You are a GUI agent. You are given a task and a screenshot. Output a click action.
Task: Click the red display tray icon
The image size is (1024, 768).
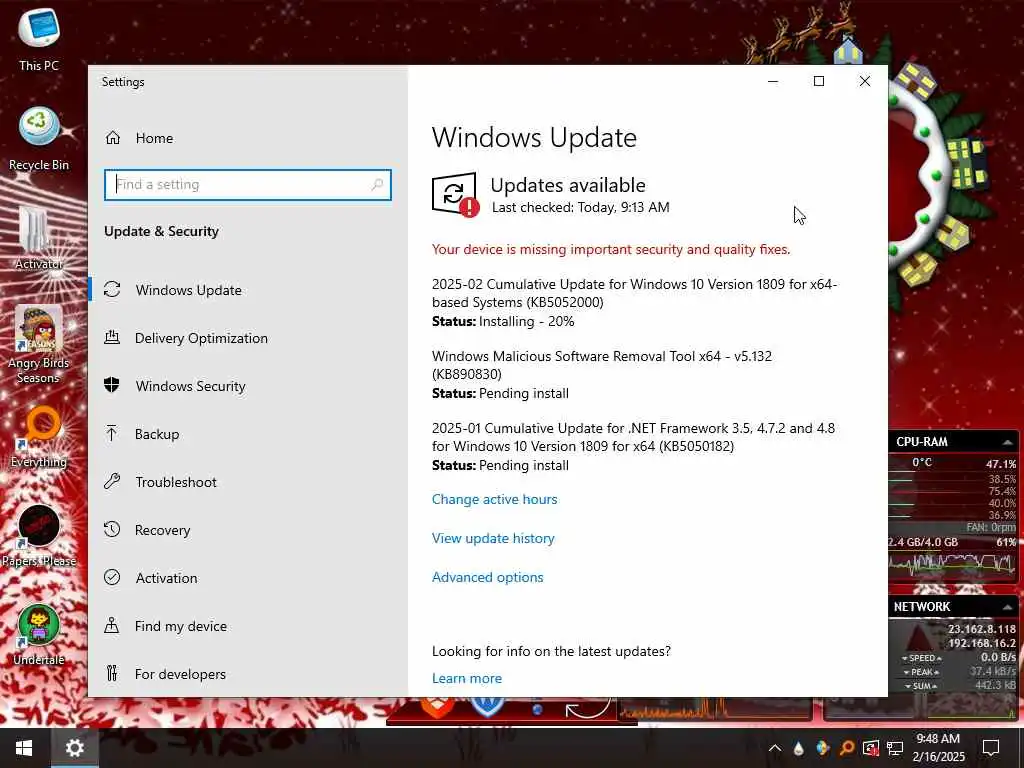pos(871,748)
